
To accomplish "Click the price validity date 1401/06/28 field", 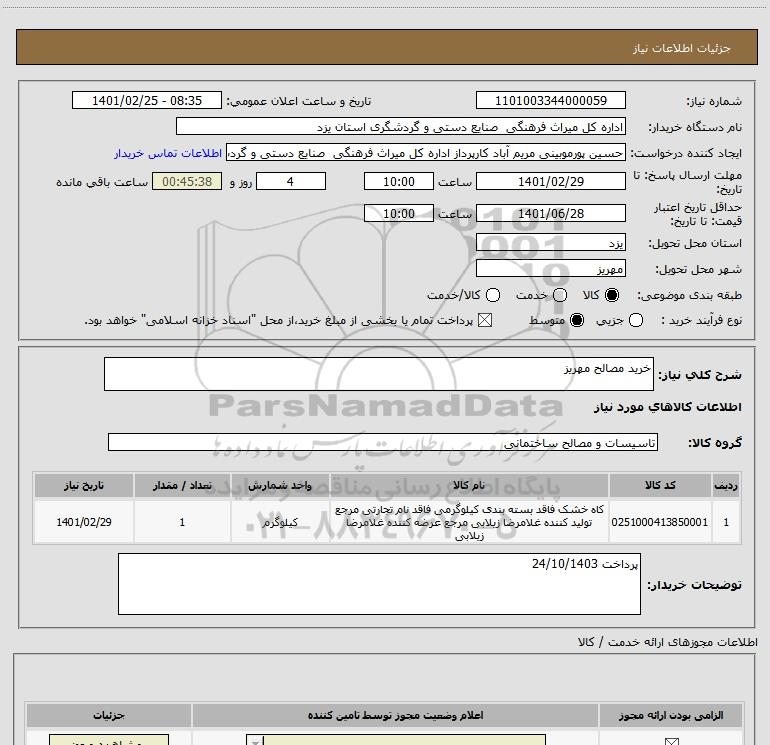I will click(550, 213).
